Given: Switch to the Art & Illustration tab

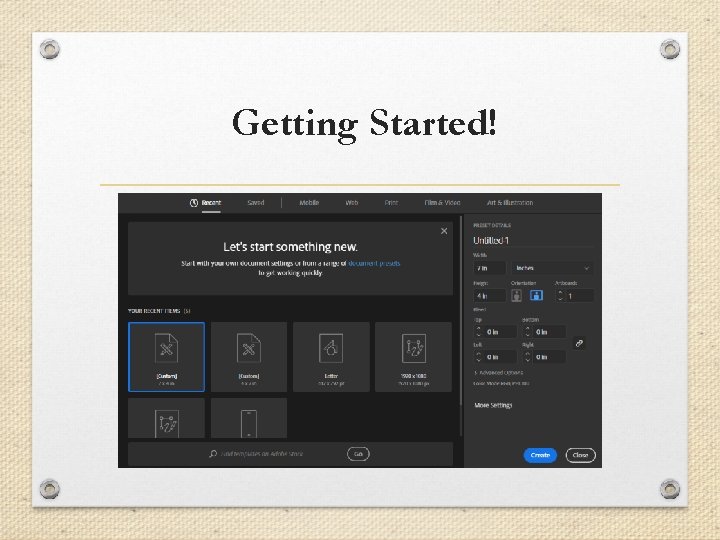Looking at the screenshot, I should (510, 202).
